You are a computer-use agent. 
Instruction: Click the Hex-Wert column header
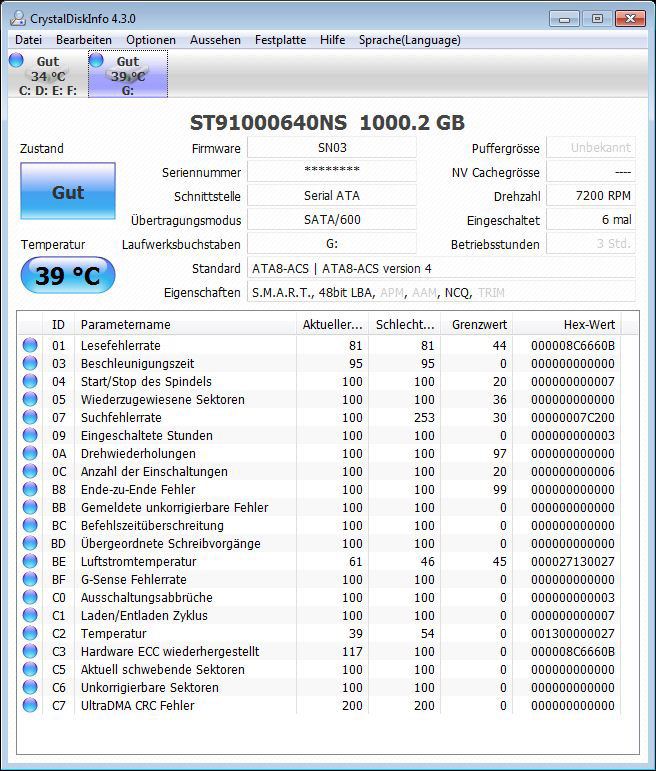[567, 325]
